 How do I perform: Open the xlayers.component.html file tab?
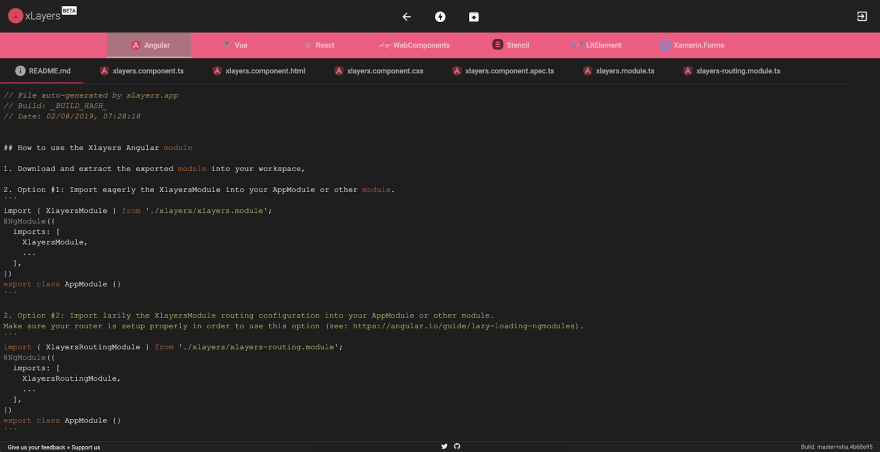coord(259,71)
